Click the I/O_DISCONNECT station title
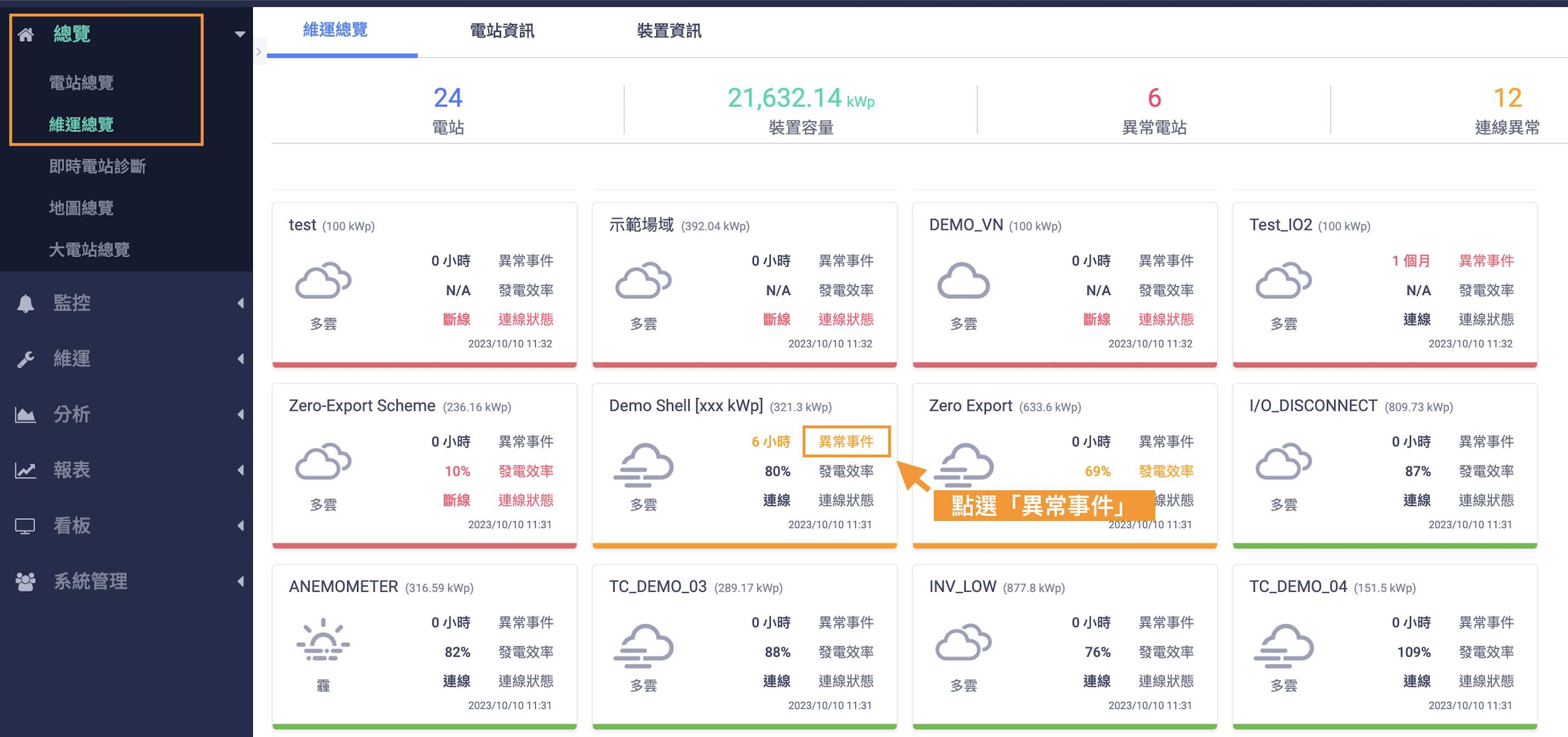Screen dimensions: 1568x737 pyautogui.click(x=1313, y=406)
